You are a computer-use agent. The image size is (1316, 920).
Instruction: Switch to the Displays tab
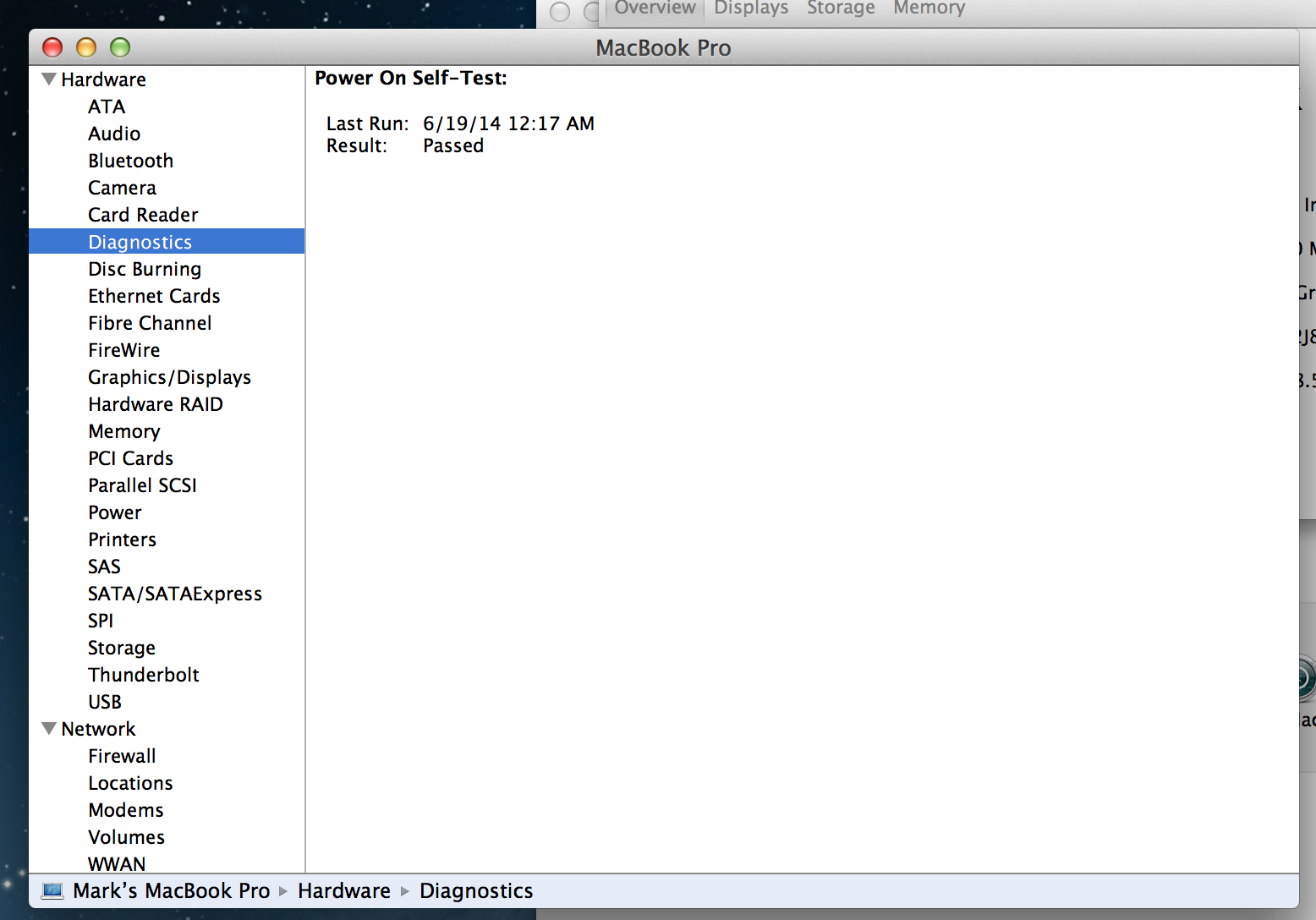pos(750,8)
